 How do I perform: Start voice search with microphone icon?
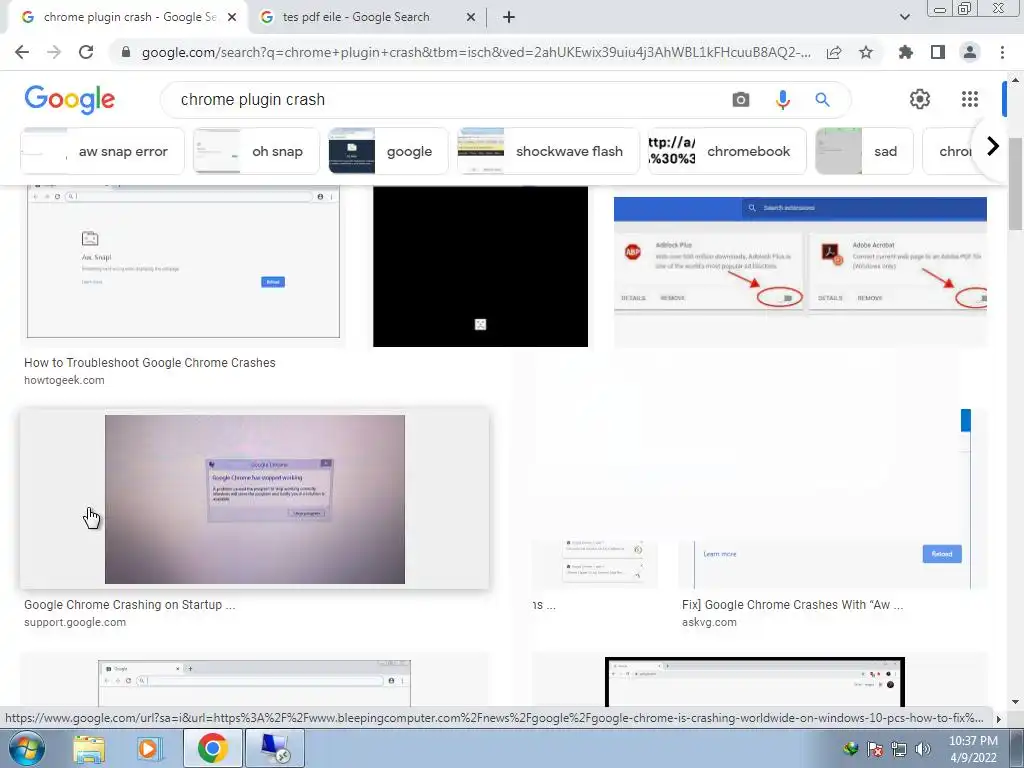click(782, 100)
